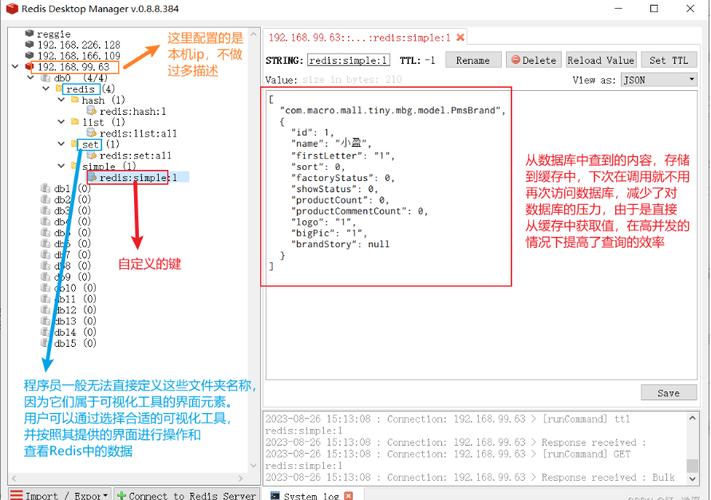Collapse the 192.168.99.63 connection node
Screen dimensions: 711x500
pos(15,67)
